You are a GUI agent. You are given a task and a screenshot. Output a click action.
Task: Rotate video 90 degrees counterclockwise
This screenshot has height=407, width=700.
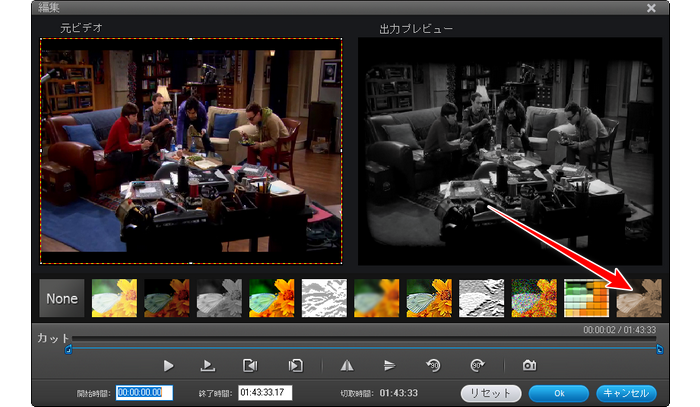tap(432, 366)
